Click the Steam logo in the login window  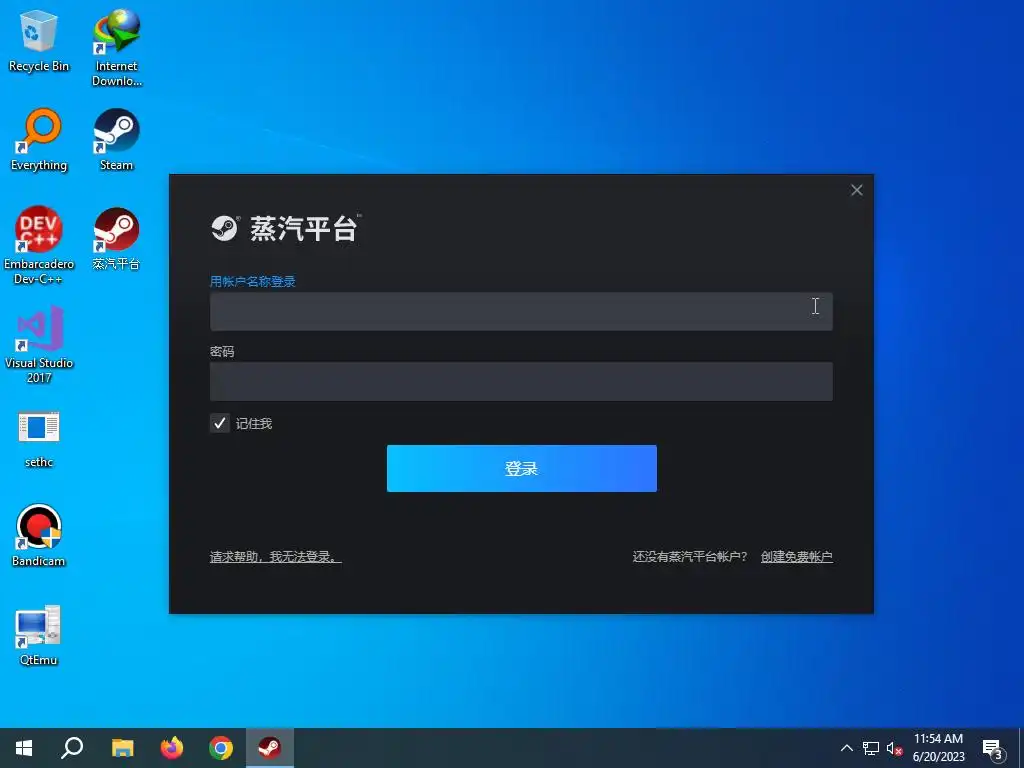tap(225, 229)
